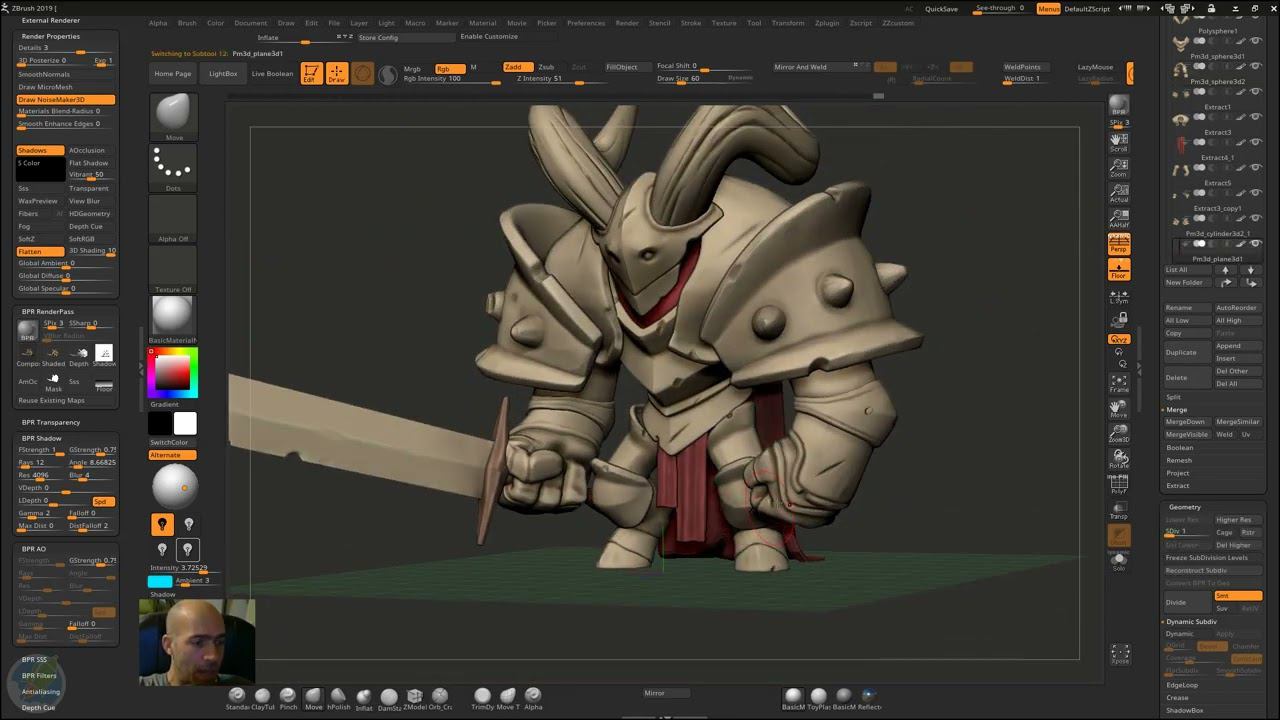Collapse the BPR Shadow section
This screenshot has width=1280, height=720.
(42, 438)
